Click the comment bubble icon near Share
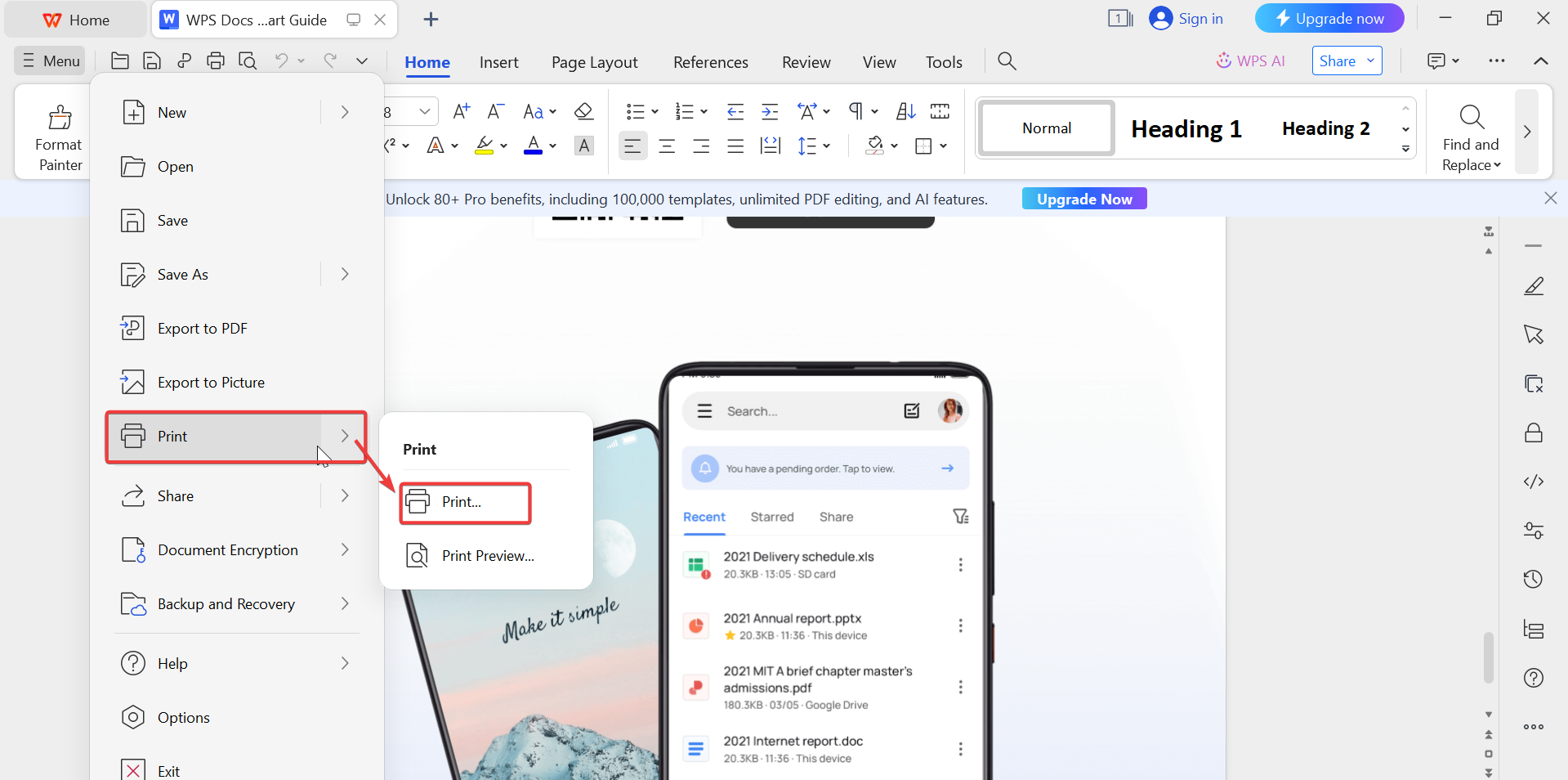The image size is (1568, 780). pos(1436,61)
